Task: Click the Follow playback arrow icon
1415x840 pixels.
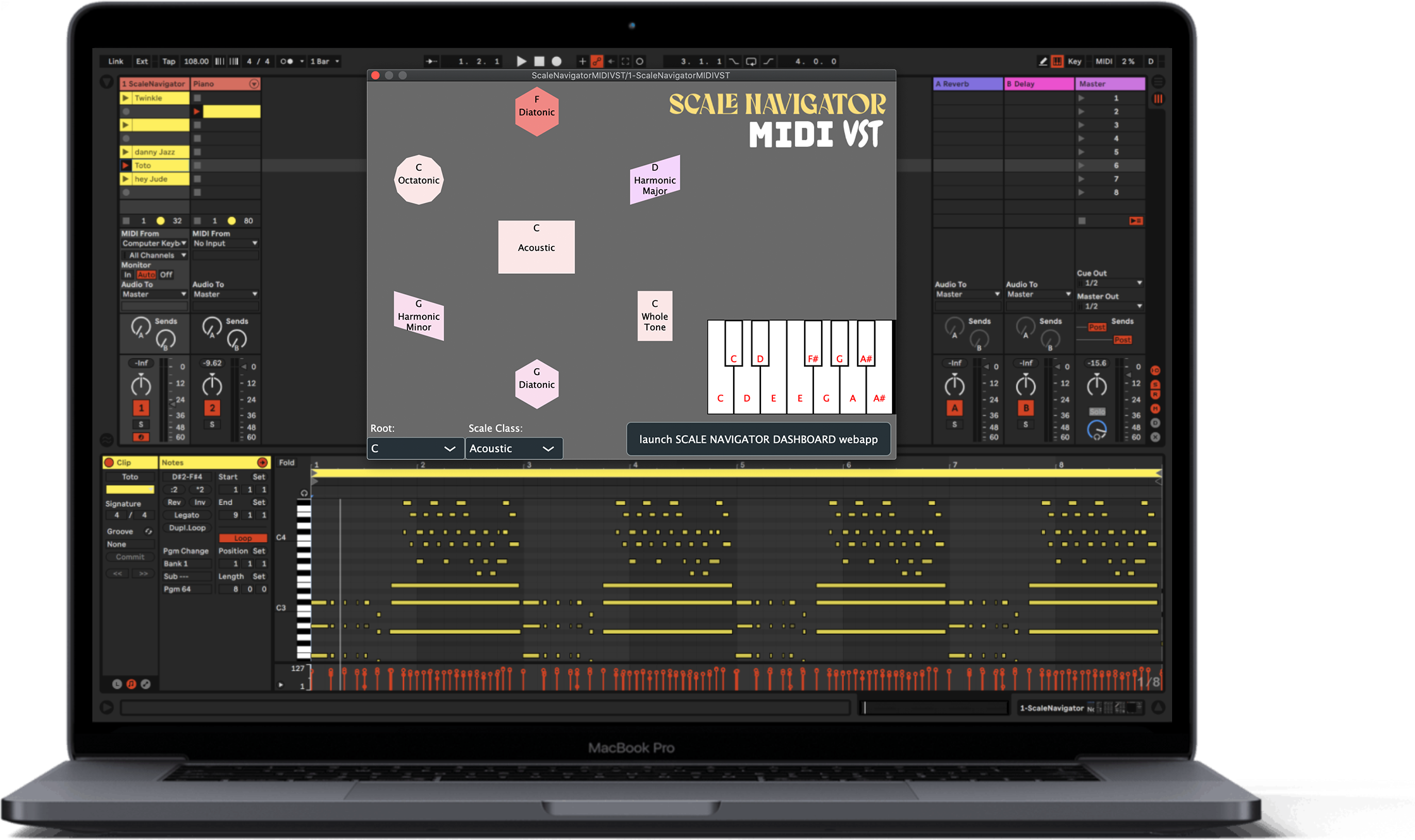Action: (431, 61)
